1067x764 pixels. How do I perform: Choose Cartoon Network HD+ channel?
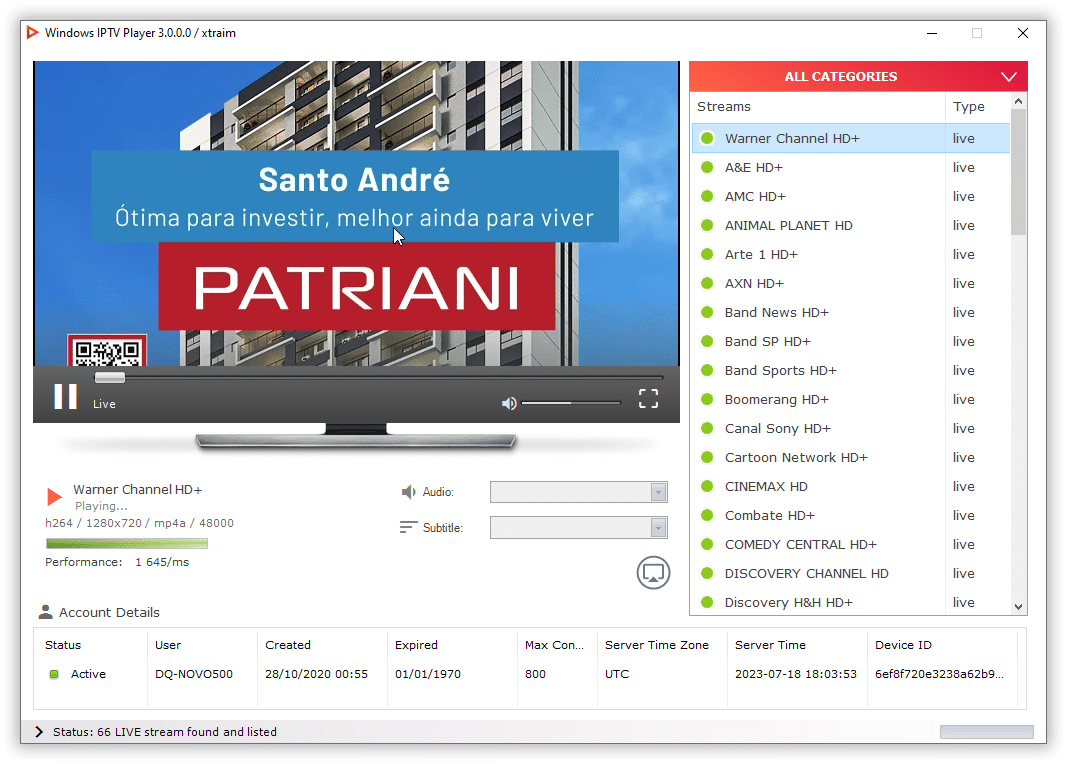pyautogui.click(x=851, y=458)
